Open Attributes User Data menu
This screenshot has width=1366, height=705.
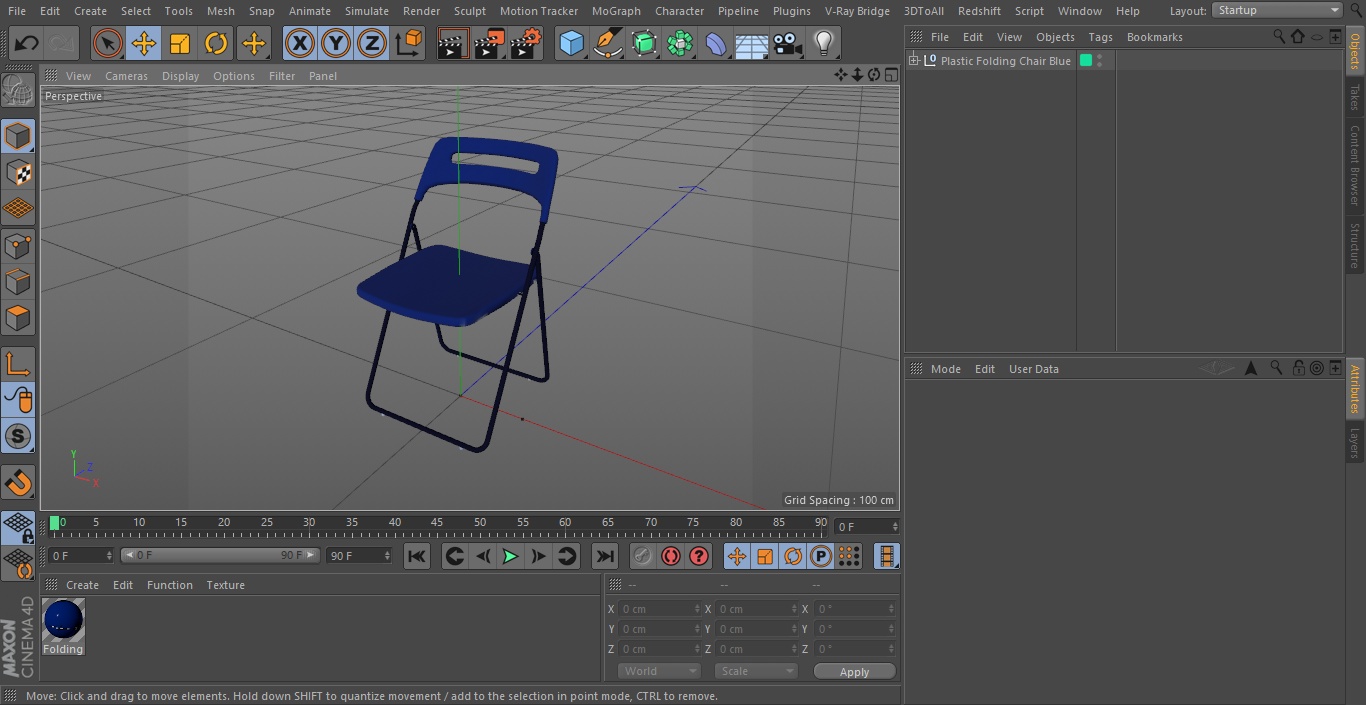(x=1033, y=369)
